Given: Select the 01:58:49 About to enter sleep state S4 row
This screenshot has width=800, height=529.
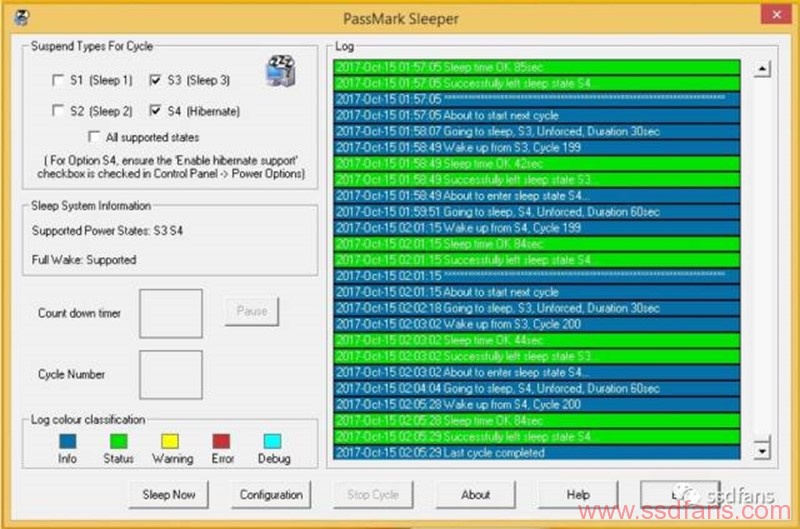Looking at the screenshot, I should point(537,195).
